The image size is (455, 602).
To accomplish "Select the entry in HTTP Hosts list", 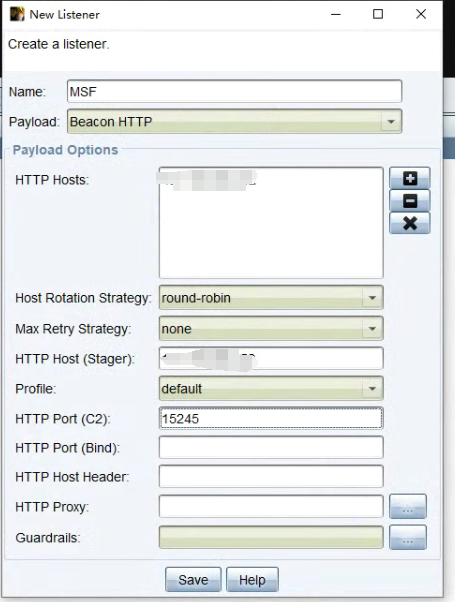I will [207, 180].
